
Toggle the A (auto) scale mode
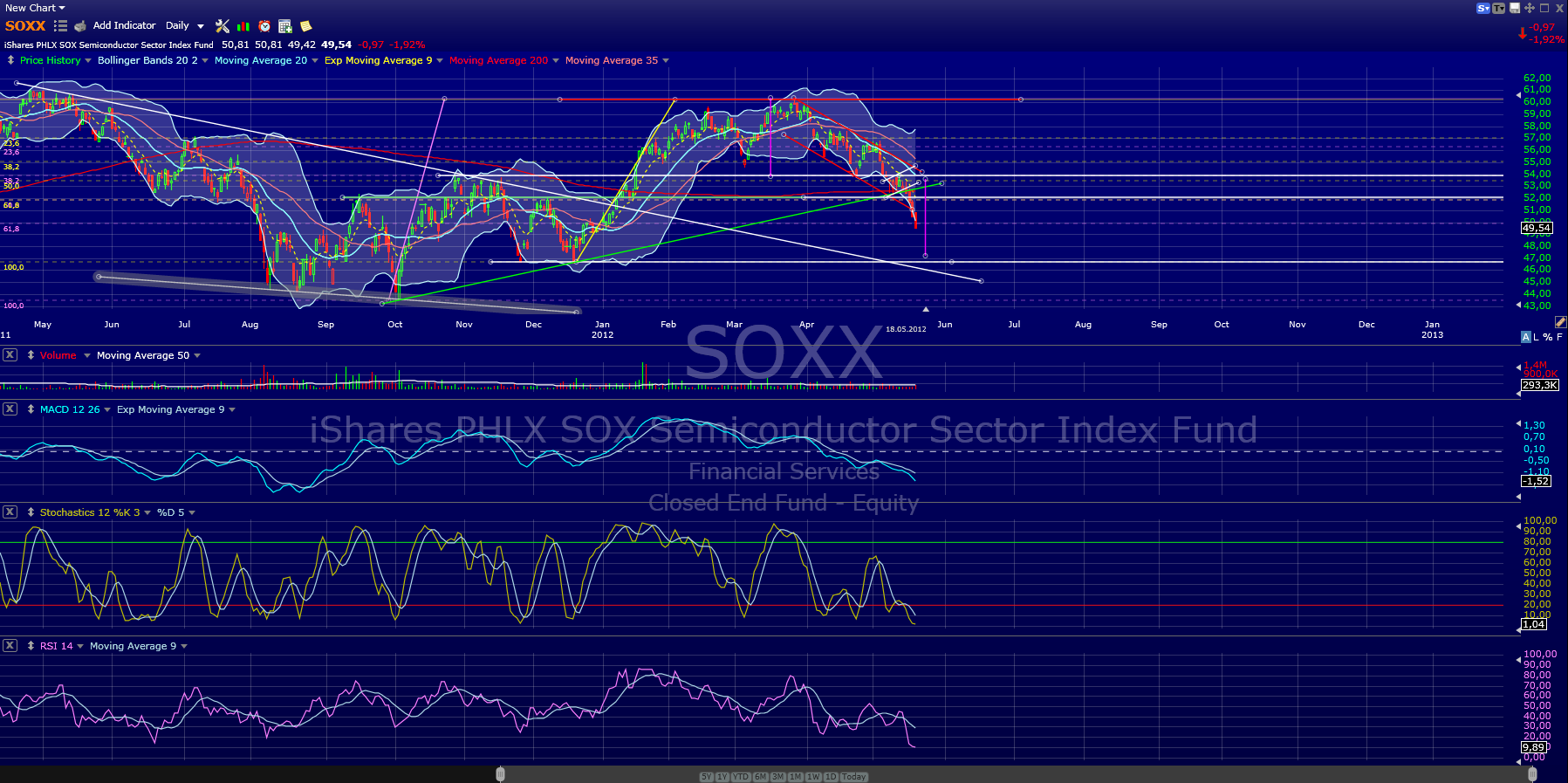[x=1526, y=337]
